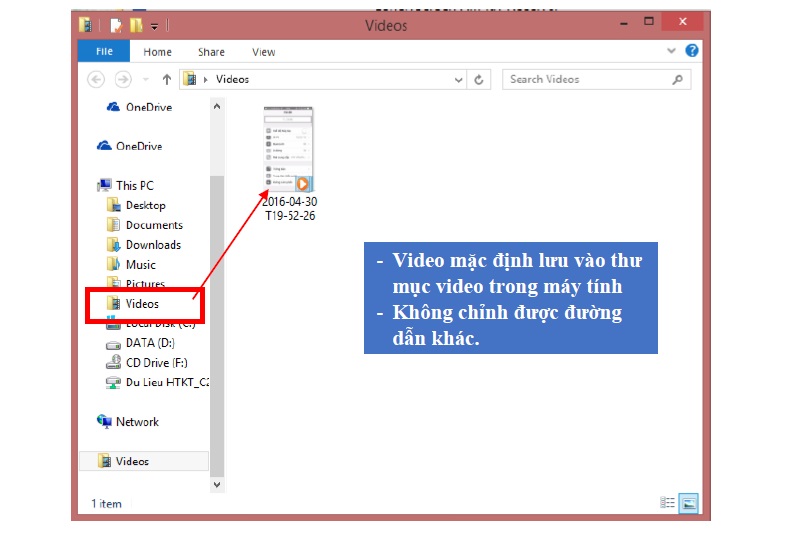The height and width of the screenshot is (533, 801).
Task: Refresh the Videos folder view
Action: [x=479, y=79]
